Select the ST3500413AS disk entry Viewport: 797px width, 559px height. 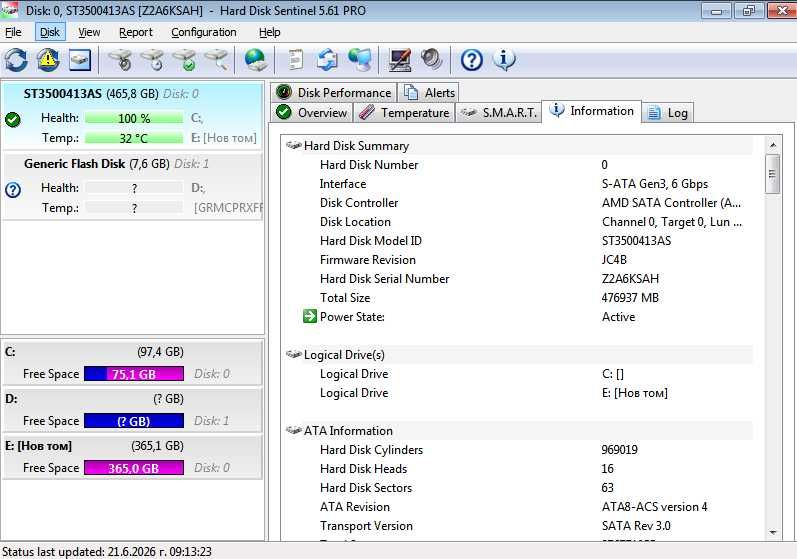132,116
